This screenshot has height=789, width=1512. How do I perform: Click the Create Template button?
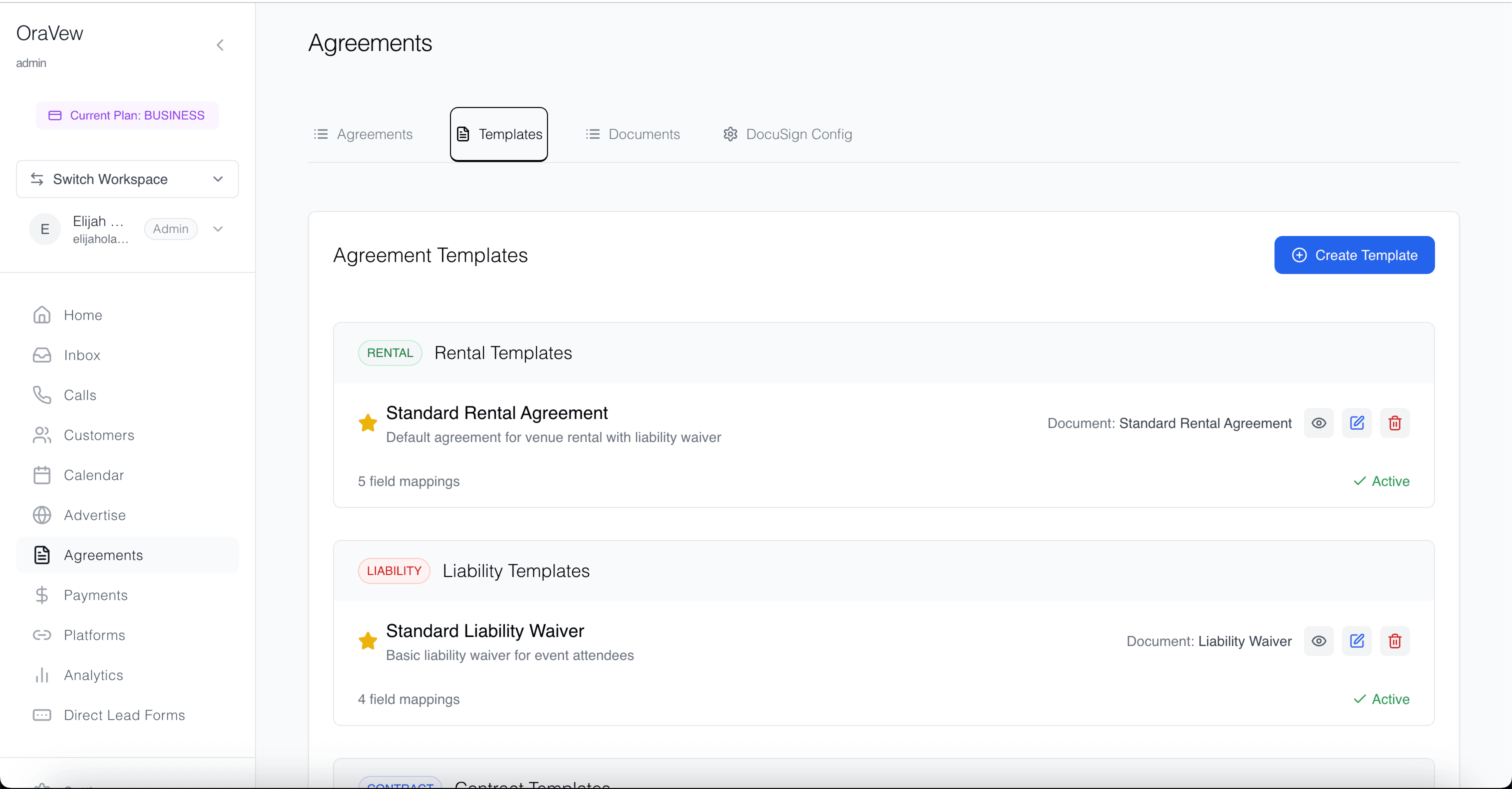click(x=1354, y=255)
